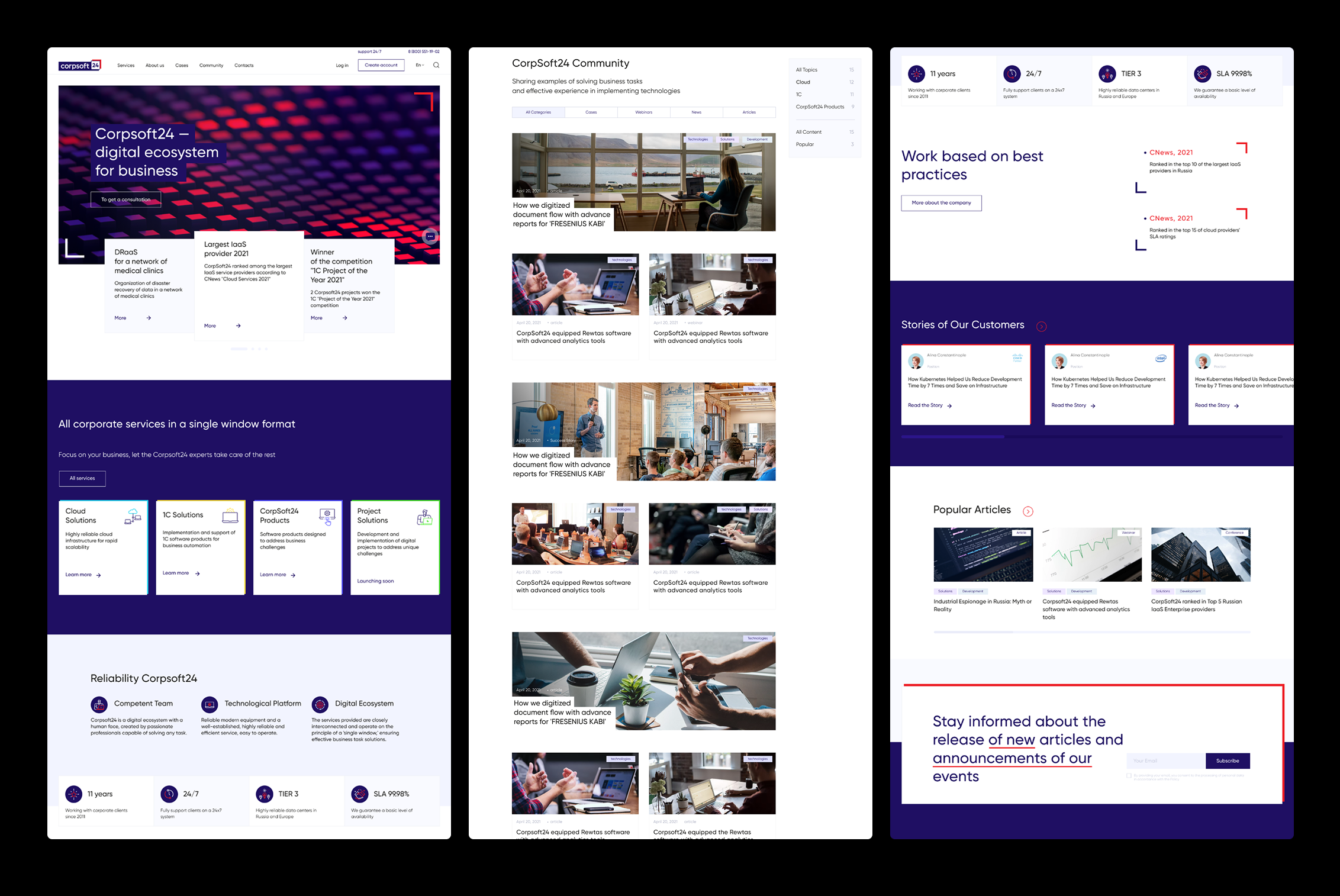Click the 11 years icon in right page
The height and width of the screenshot is (896, 1340).
point(916,73)
